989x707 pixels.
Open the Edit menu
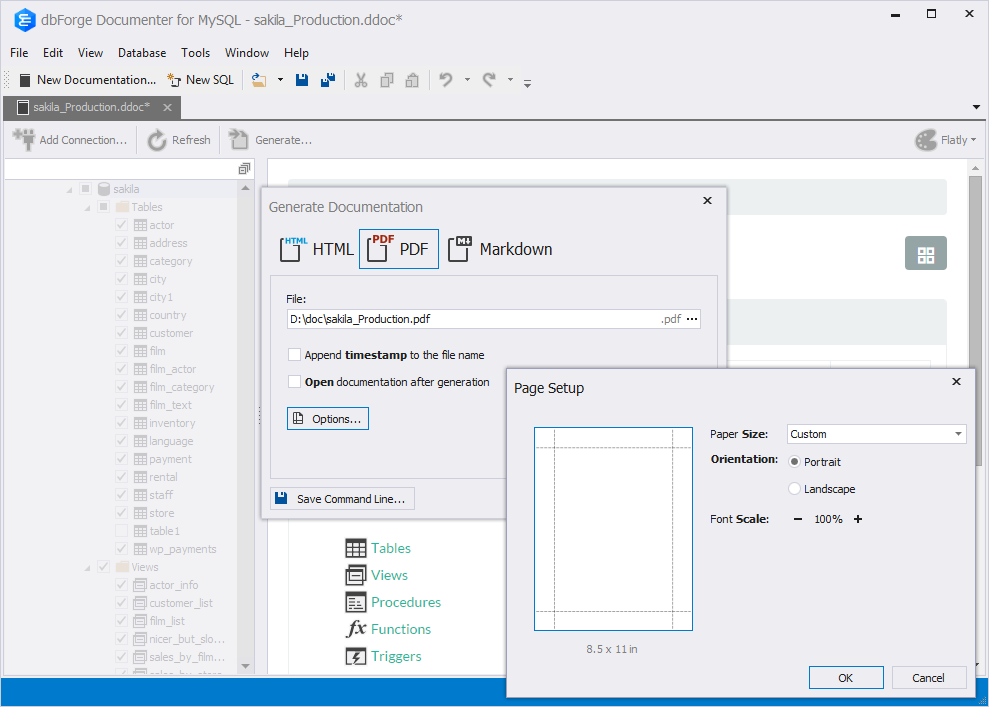point(53,53)
